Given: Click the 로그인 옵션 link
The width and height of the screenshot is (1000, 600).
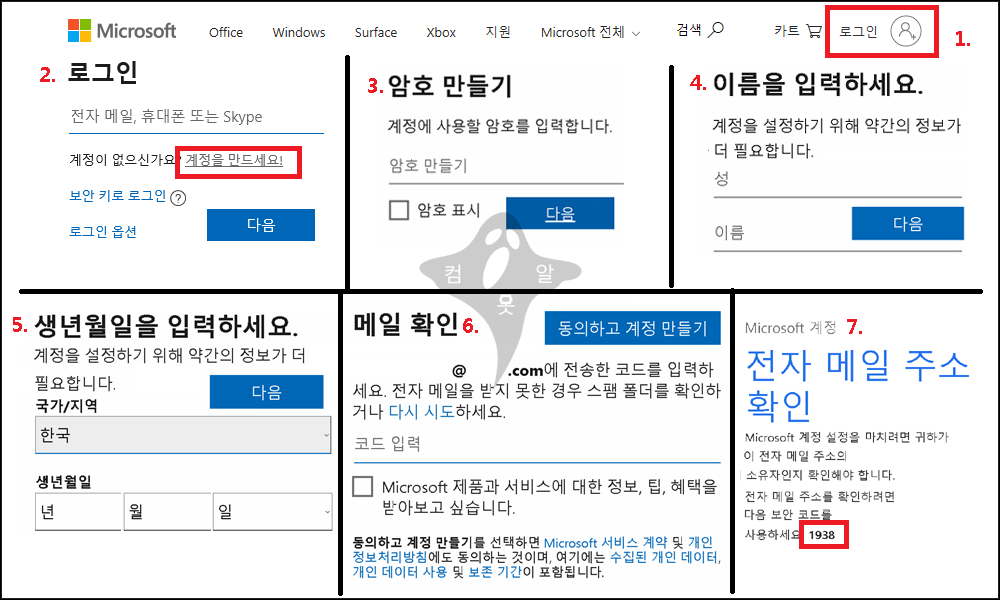Looking at the screenshot, I should (x=103, y=231).
